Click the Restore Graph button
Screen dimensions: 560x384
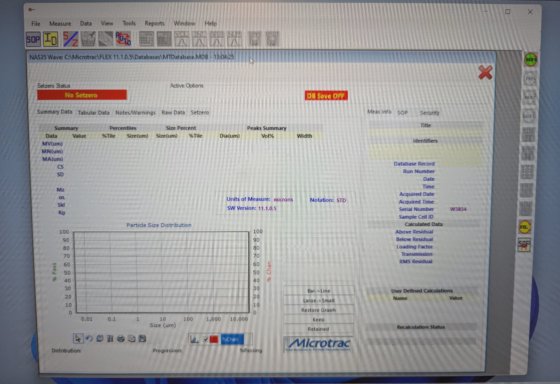319,310
